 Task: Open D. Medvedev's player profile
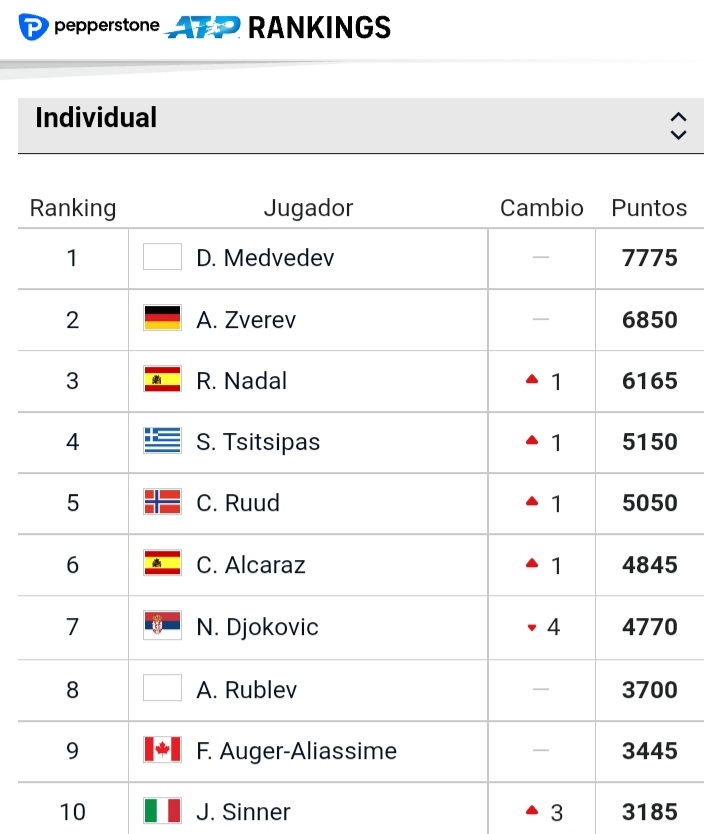[x=265, y=258]
